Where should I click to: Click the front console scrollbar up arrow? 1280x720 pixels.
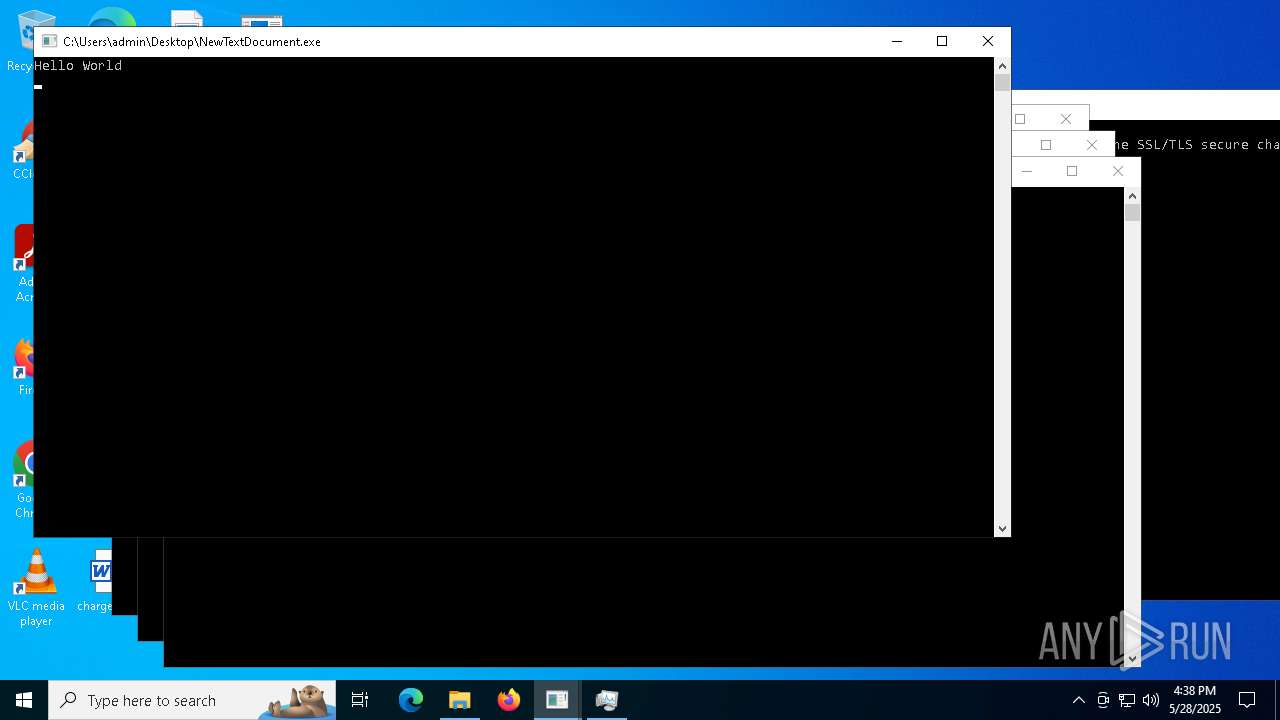1002,65
